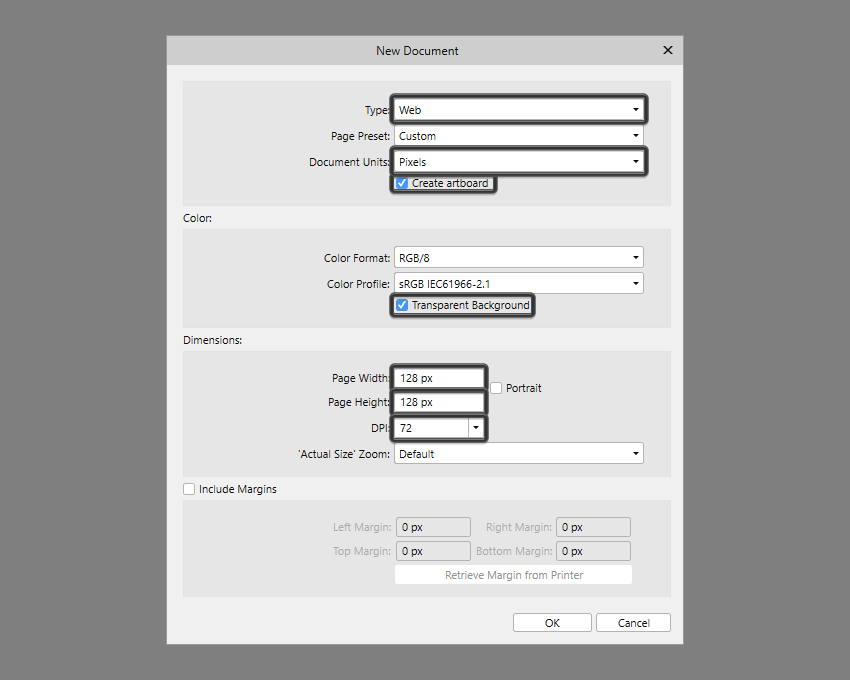Click the Bottom Margin field
850x680 pixels.
593,551
